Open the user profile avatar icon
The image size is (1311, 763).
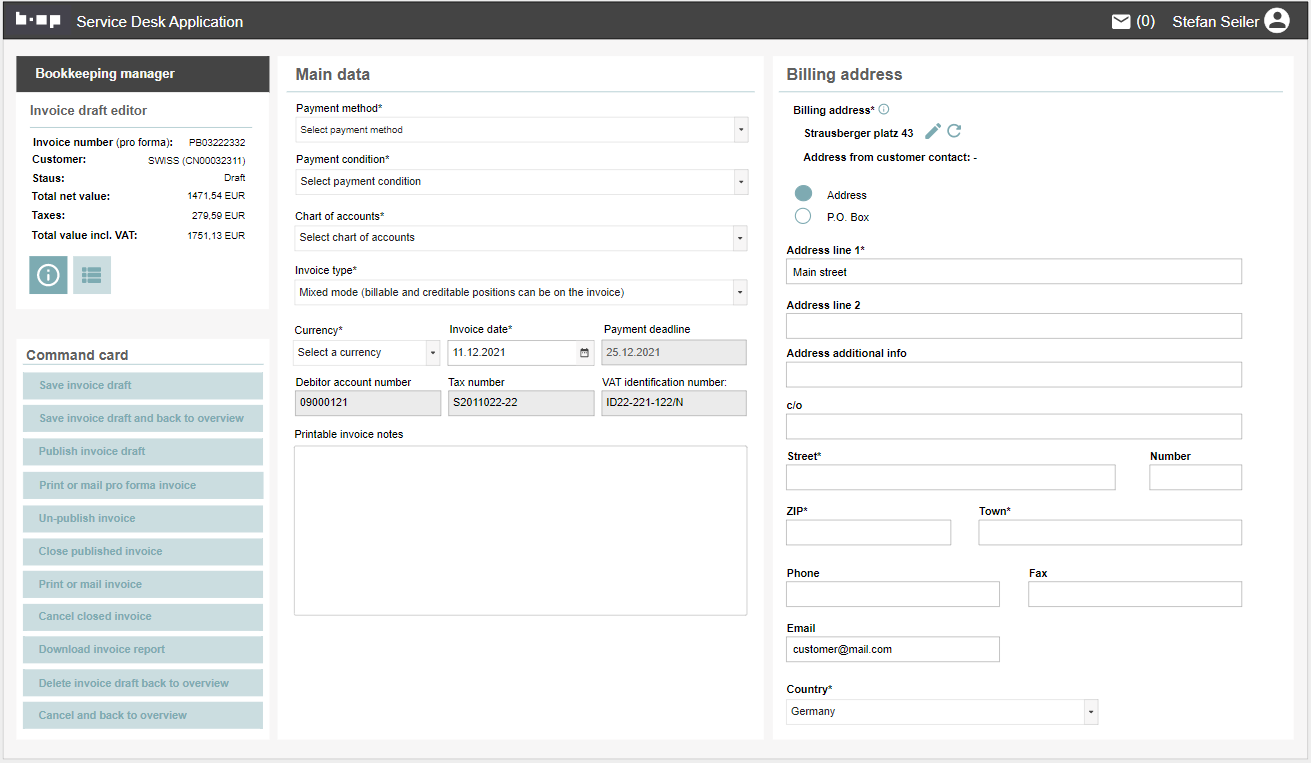[1277, 21]
